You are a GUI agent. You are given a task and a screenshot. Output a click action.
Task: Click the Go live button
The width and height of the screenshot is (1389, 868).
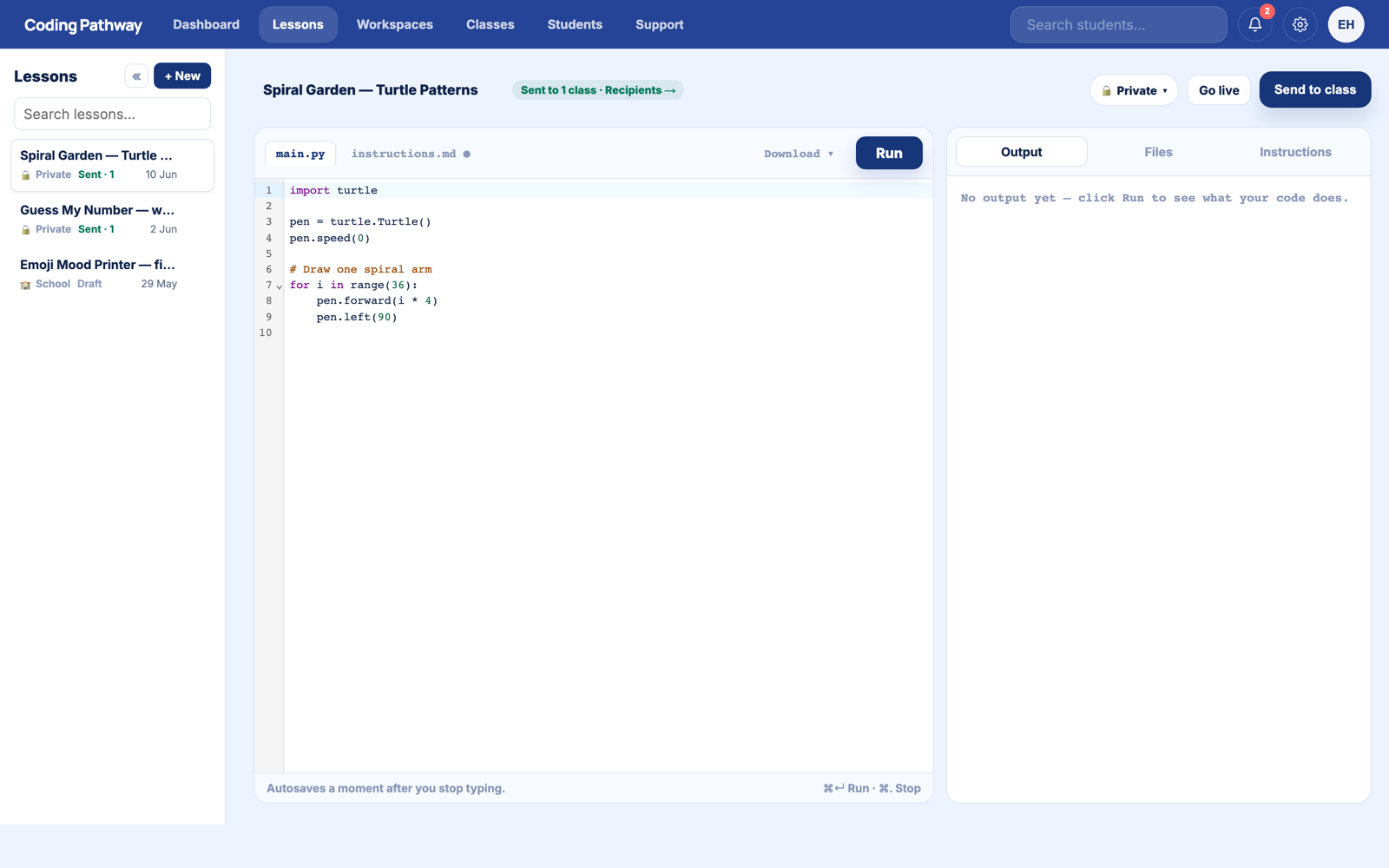click(1219, 90)
